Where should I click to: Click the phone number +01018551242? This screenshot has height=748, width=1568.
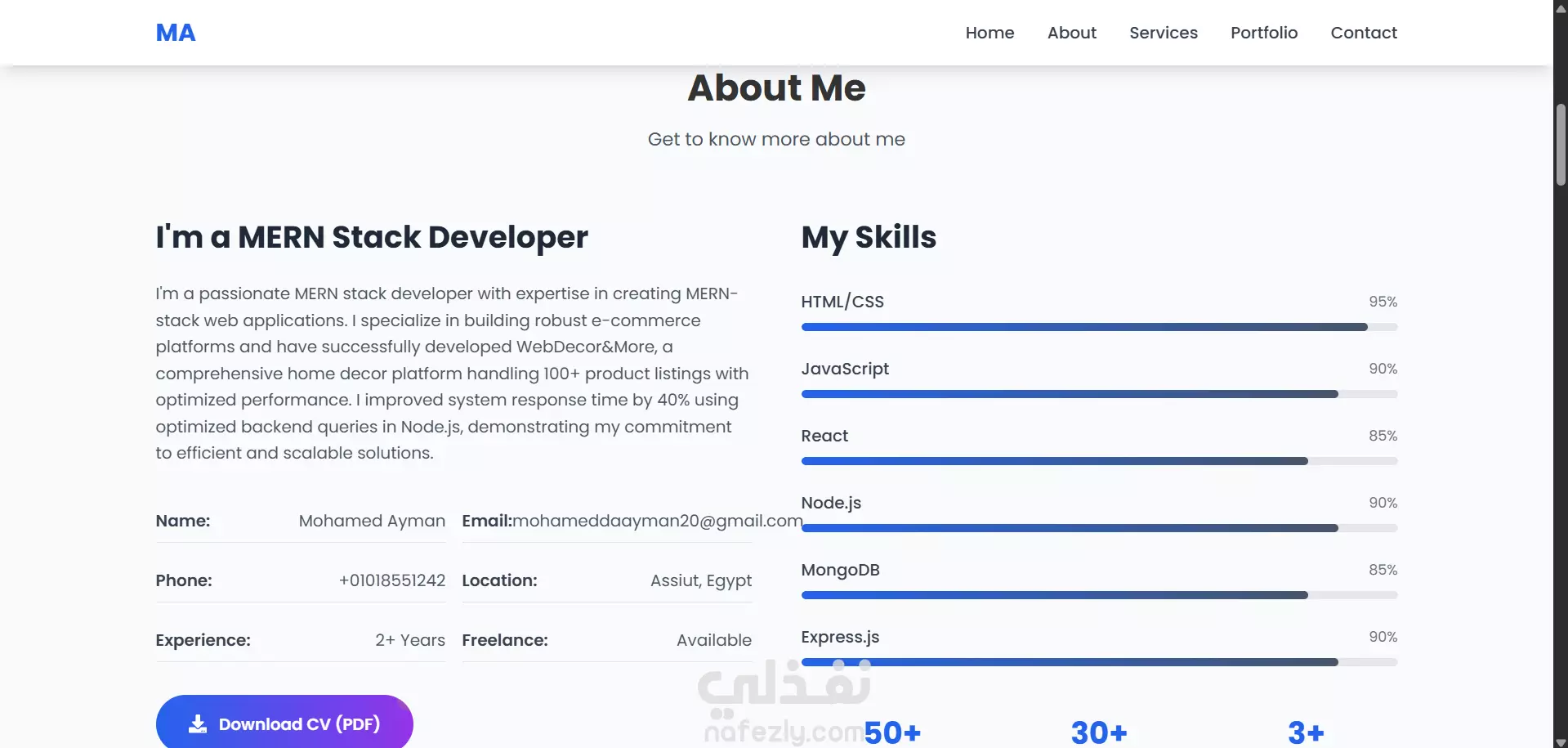pyautogui.click(x=392, y=580)
